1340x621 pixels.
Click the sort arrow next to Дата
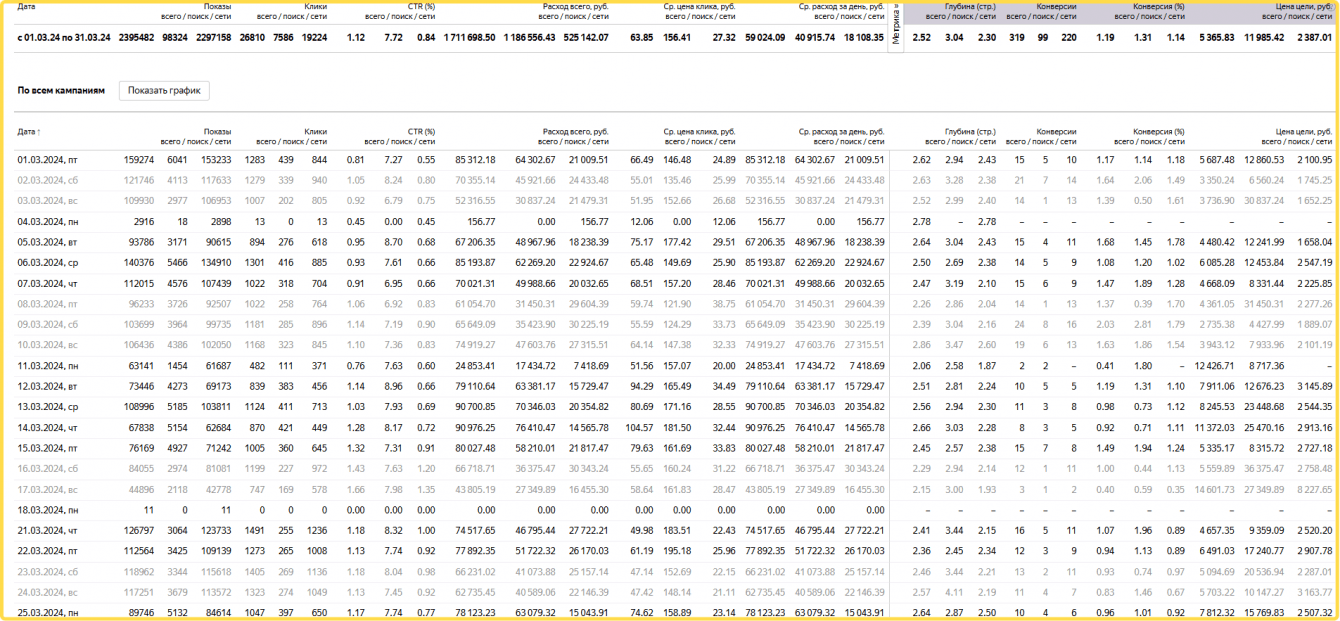point(39,132)
